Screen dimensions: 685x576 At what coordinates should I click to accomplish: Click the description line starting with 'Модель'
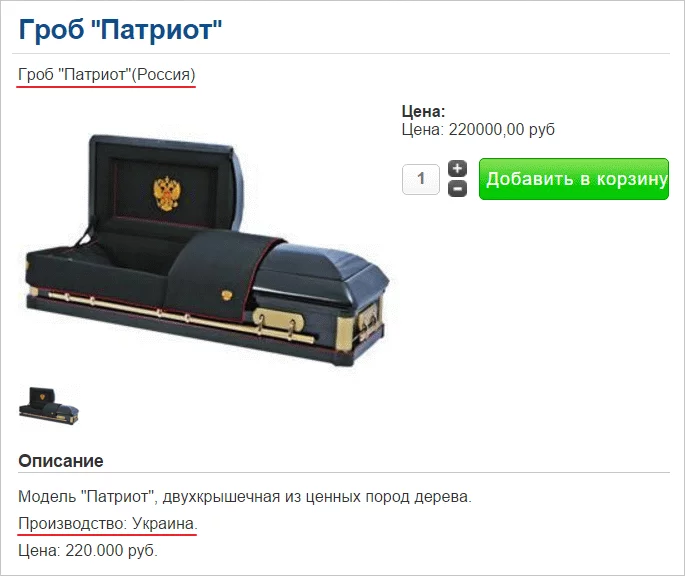(245, 497)
